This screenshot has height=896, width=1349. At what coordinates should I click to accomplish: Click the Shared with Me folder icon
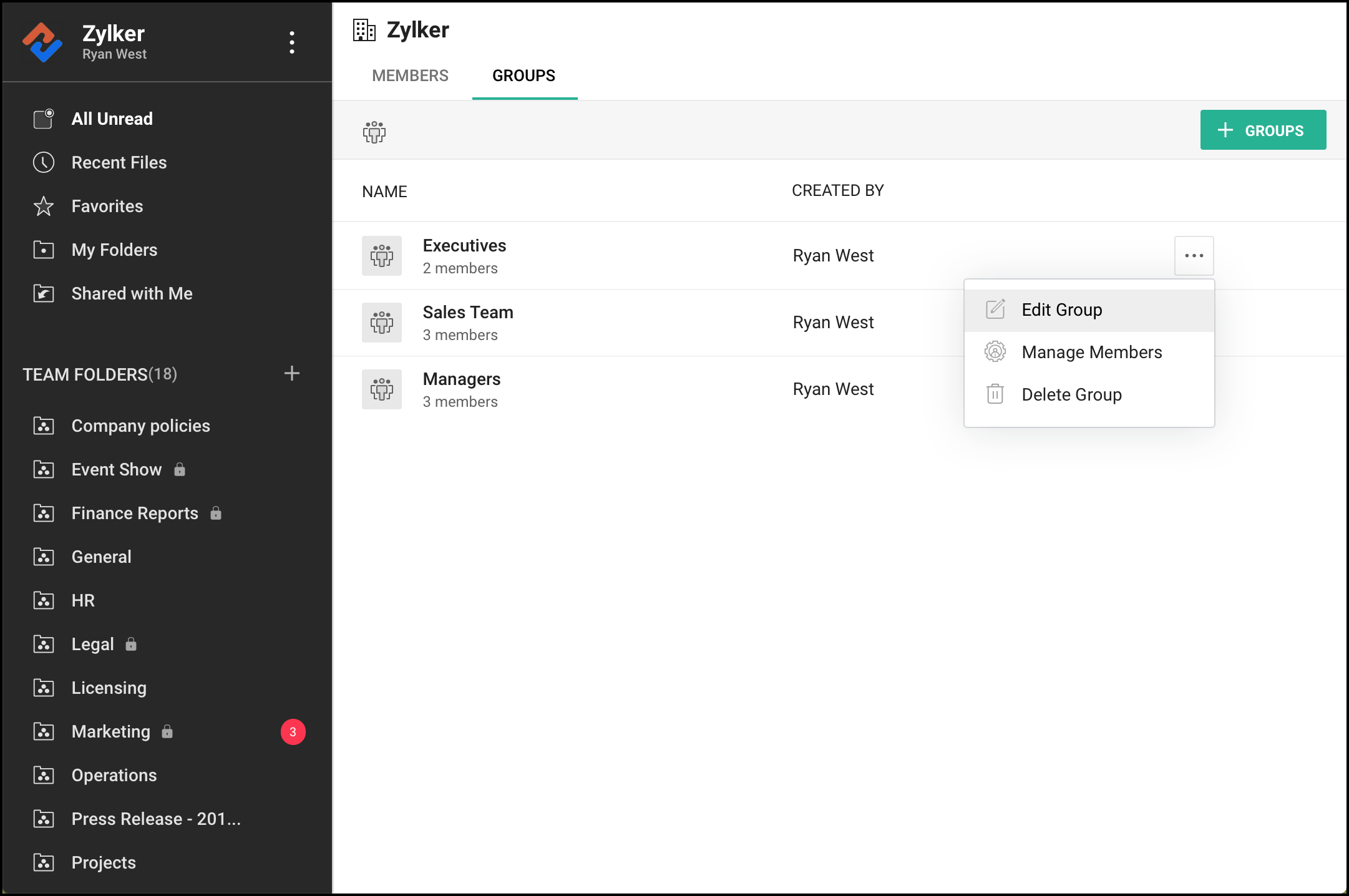44,293
